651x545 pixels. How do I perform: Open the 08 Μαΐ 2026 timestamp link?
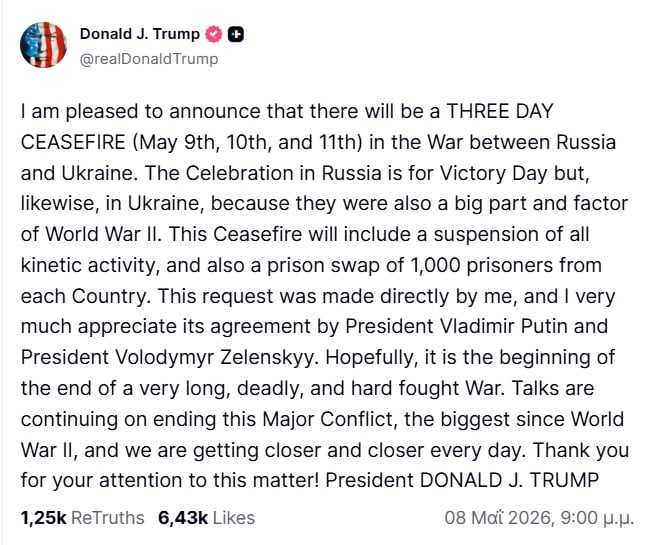[539, 518]
